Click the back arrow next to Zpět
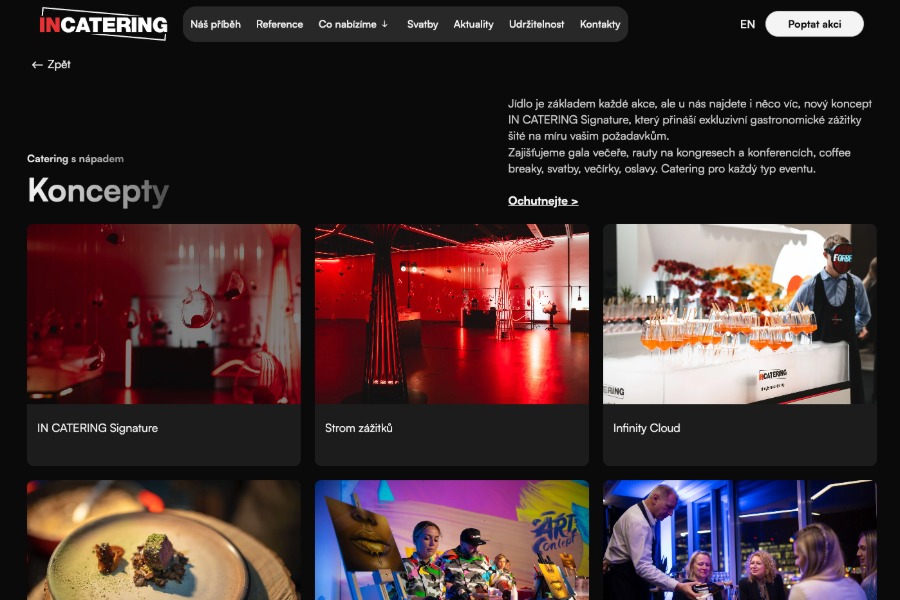Screen dimensions: 900x600 pos(37,65)
